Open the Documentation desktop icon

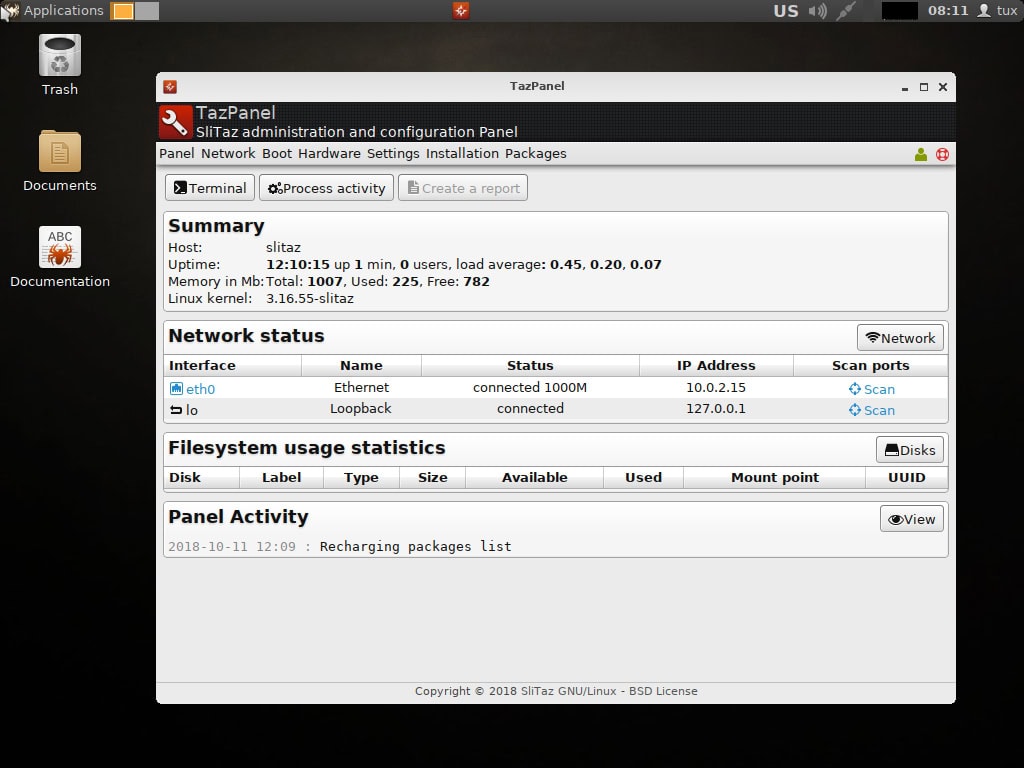pos(59,248)
